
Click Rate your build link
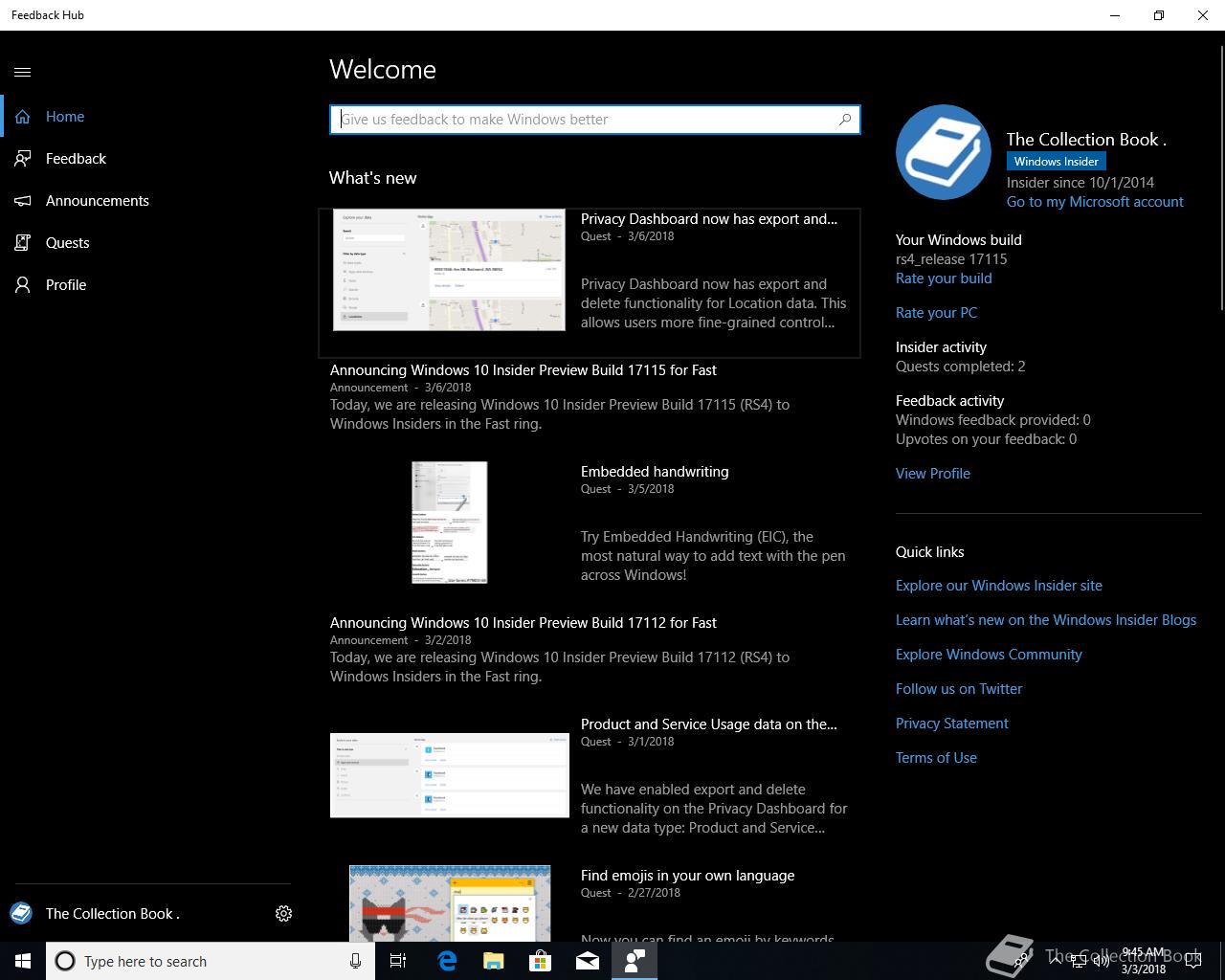click(x=944, y=278)
